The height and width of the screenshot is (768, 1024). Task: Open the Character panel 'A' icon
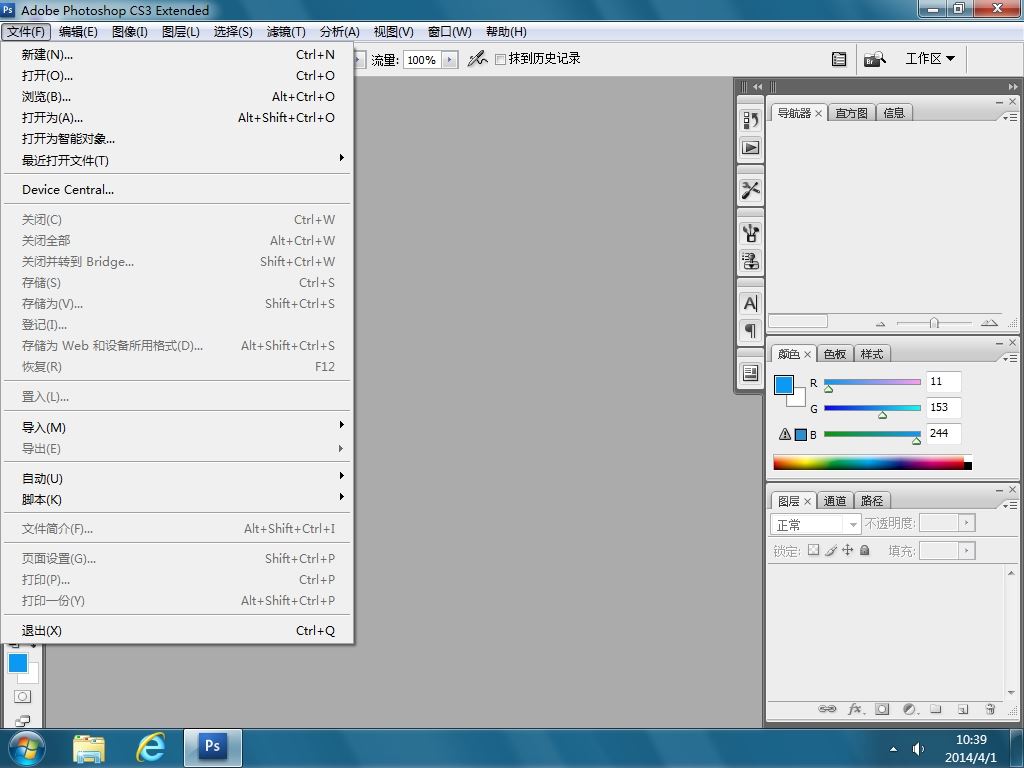coord(750,303)
